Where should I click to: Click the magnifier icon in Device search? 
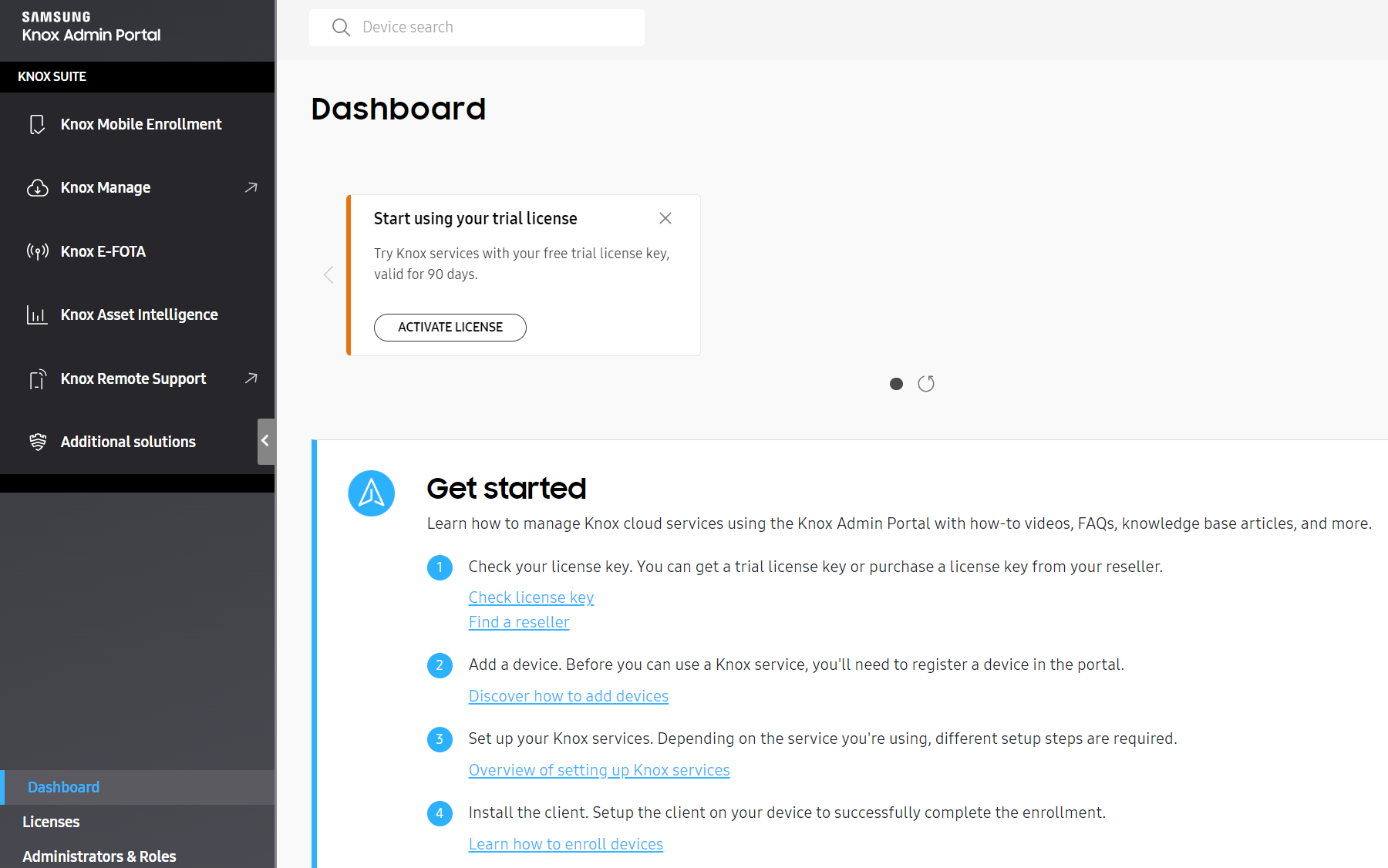pos(341,28)
